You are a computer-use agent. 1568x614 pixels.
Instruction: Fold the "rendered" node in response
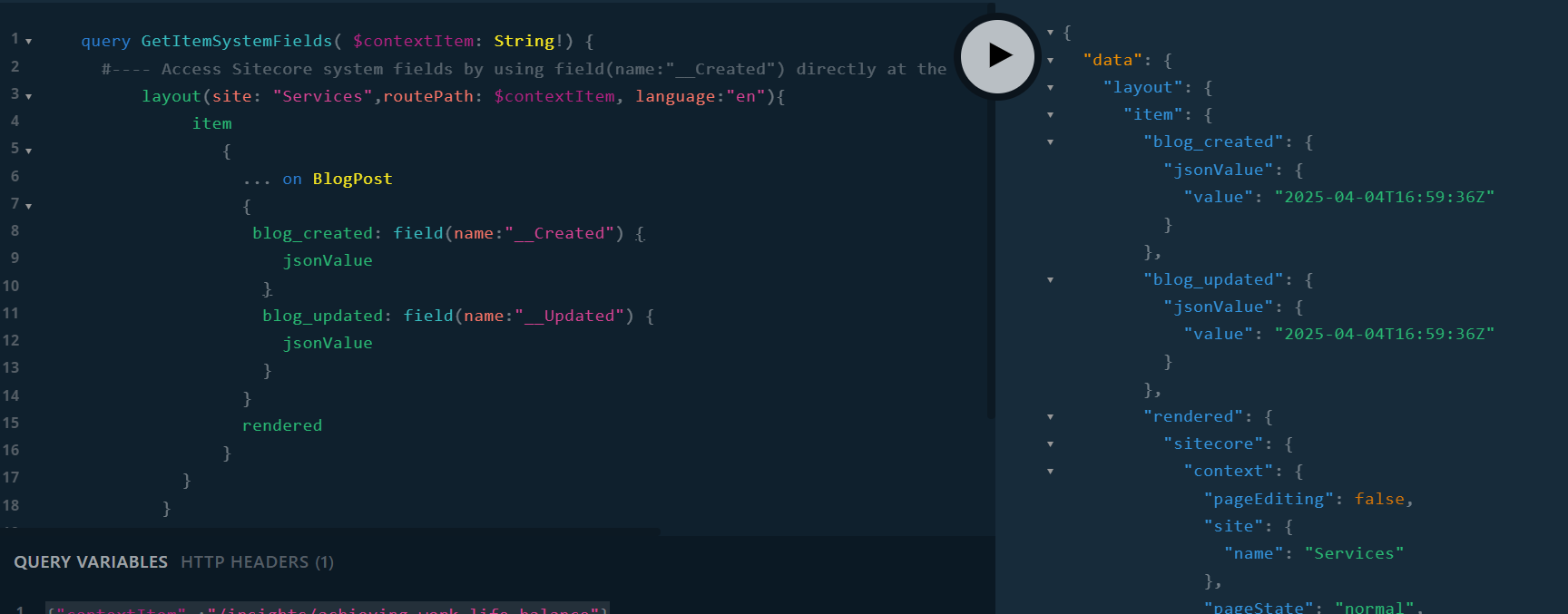pyautogui.click(x=1050, y=417)
